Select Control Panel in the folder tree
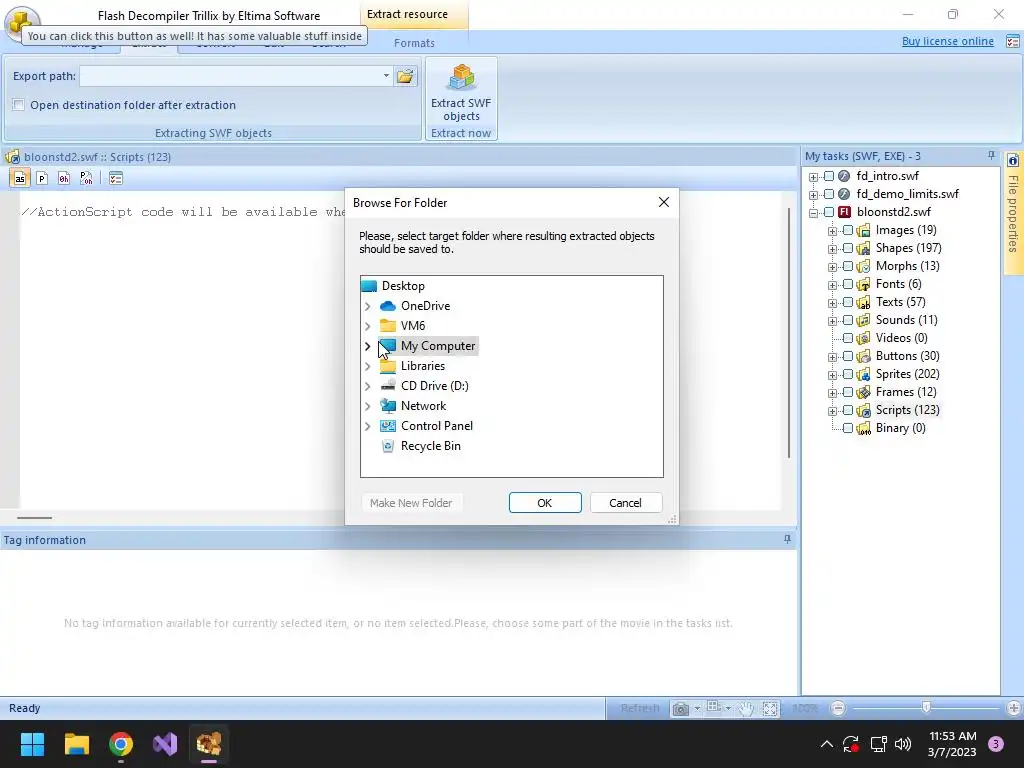Image resolution: width=1024 pixels, height=768 pixels. point(437,426)
